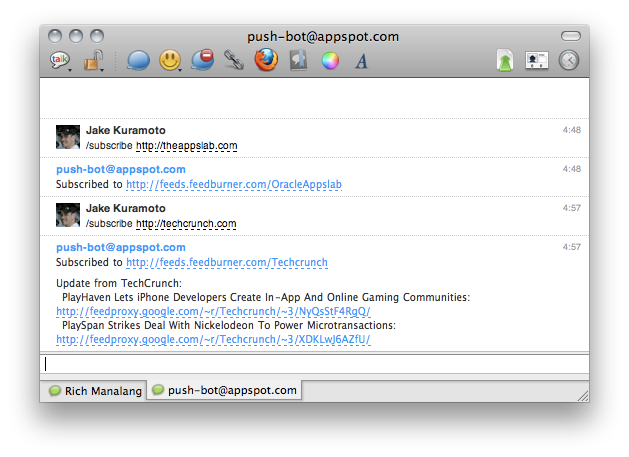Toggle timestamps clock icon
Screen dimensions: 629x457
click(x=569, y=61)
